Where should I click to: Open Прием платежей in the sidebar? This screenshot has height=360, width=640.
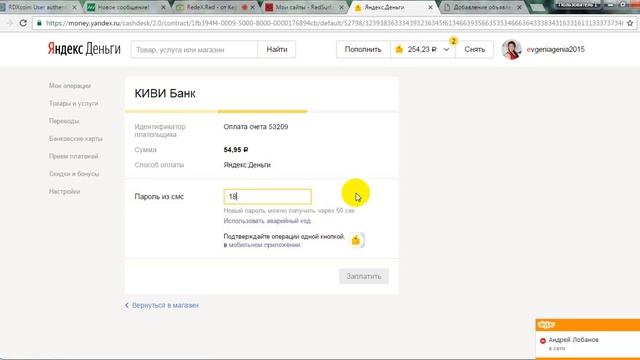coord(73,156)
